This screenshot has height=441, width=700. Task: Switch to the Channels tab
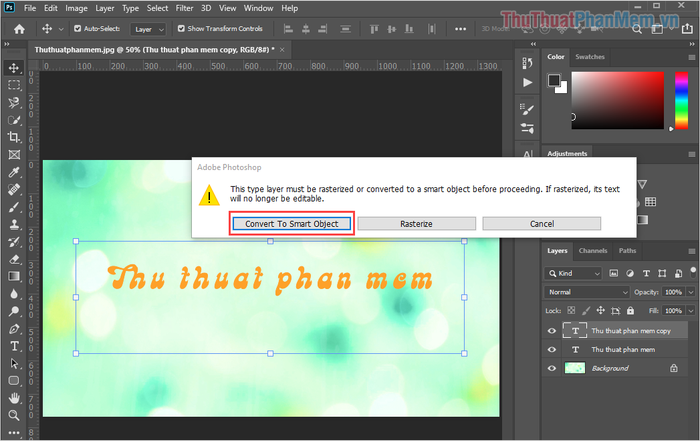point(593,251)
